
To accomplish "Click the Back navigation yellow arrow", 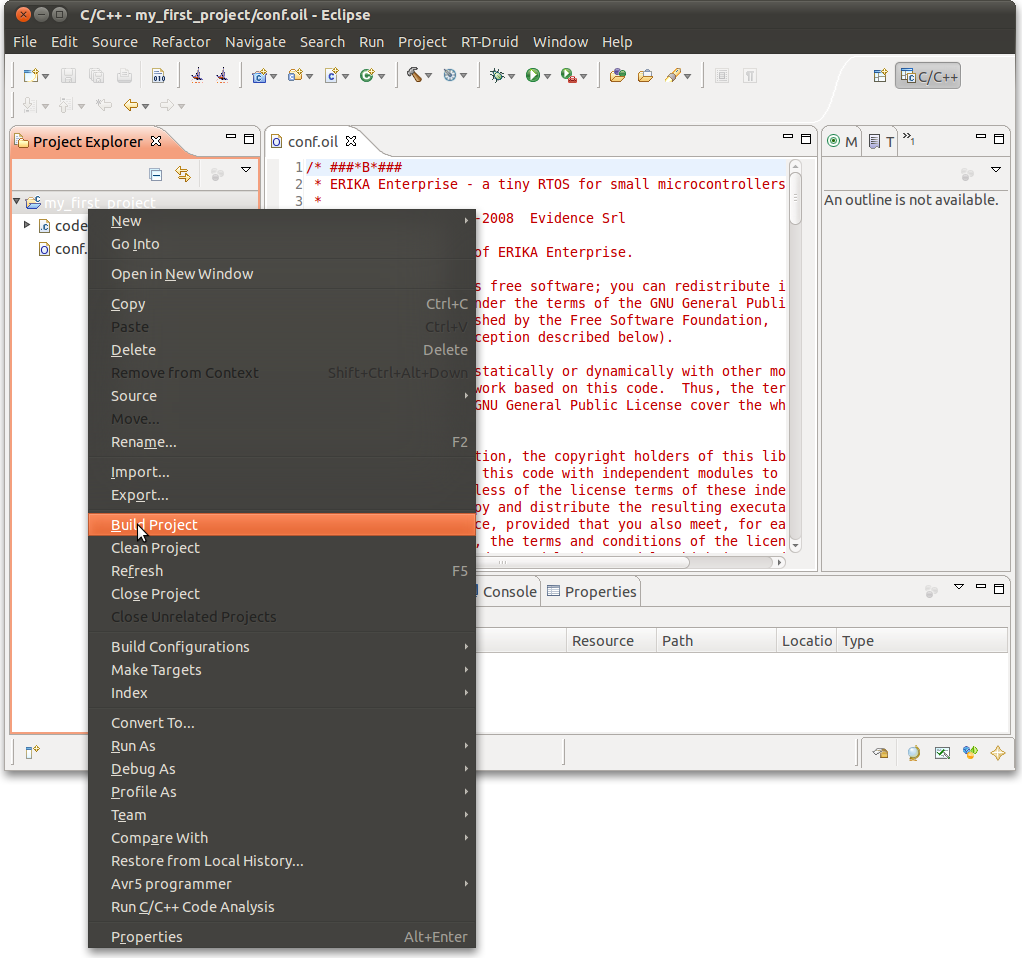I will (x=131, y=105).
